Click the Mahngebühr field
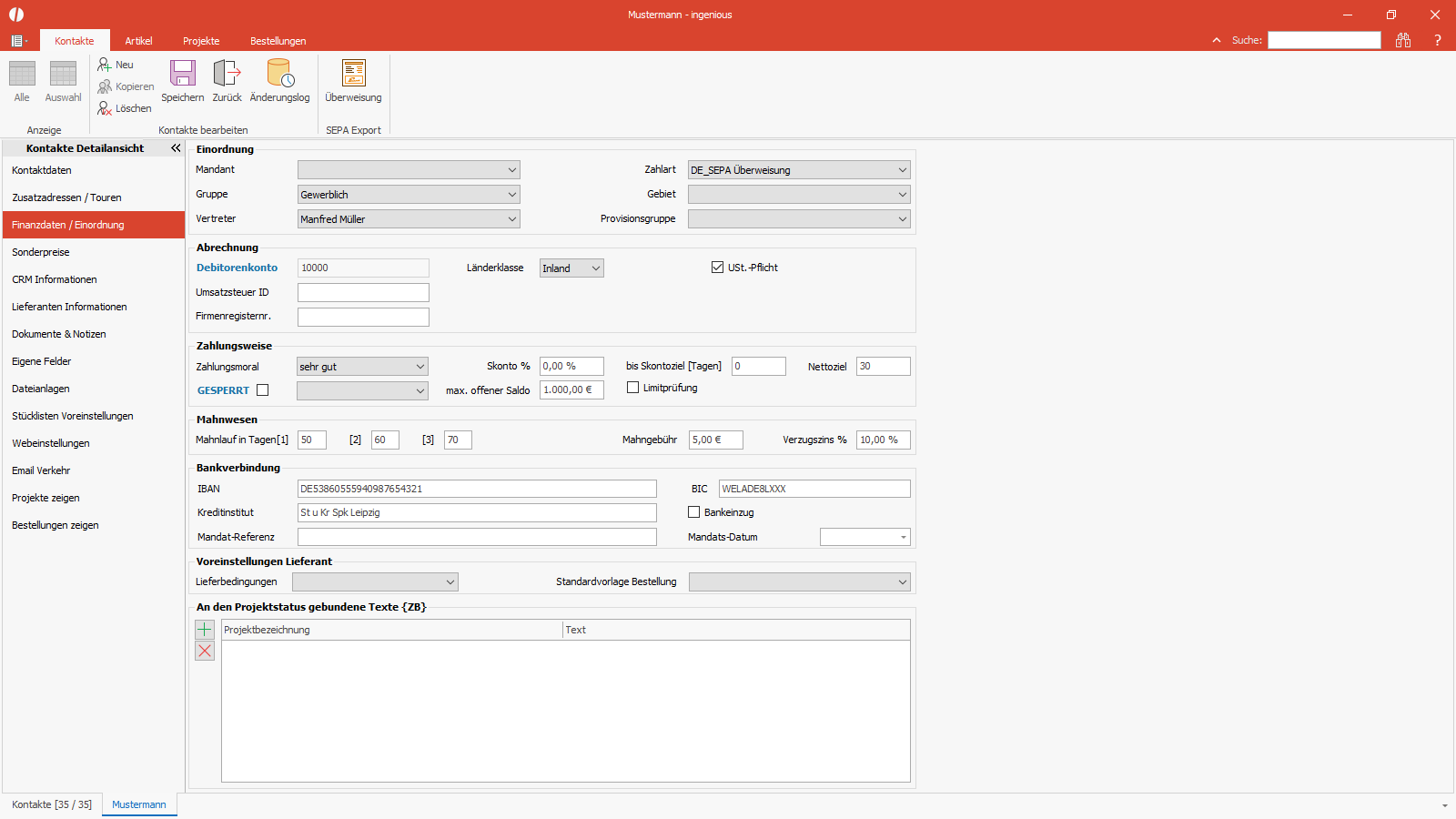The width and height of the screenshot is (1456, 819). click(x=716, y=440)
